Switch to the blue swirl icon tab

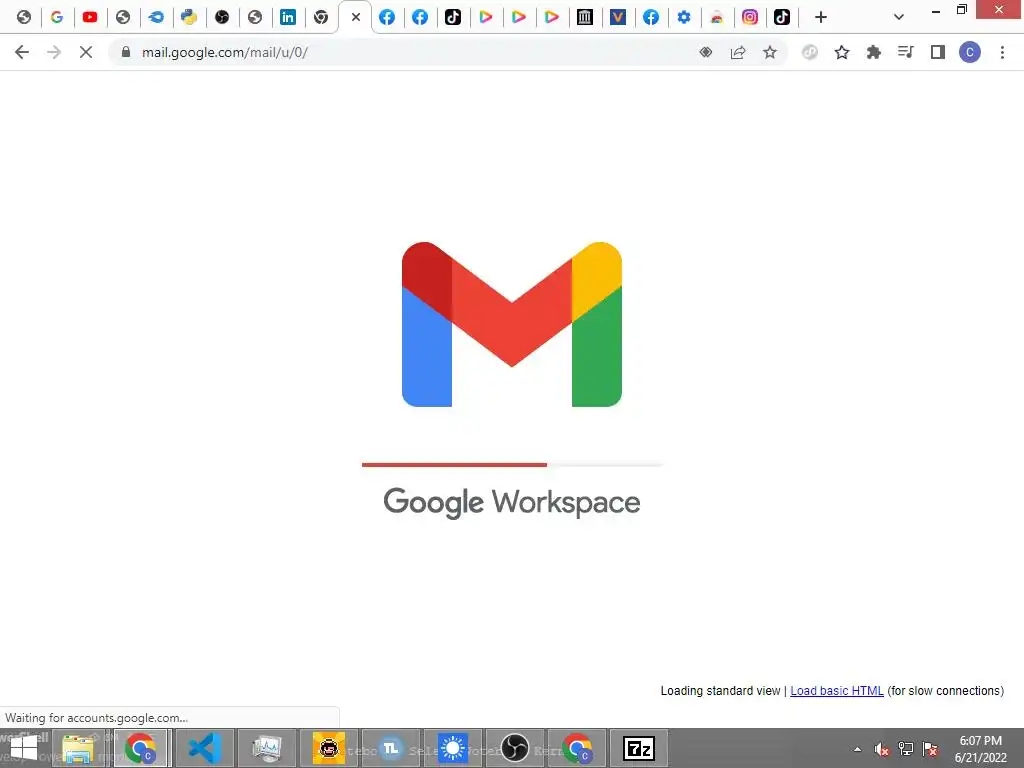click(x=155, y=17)
